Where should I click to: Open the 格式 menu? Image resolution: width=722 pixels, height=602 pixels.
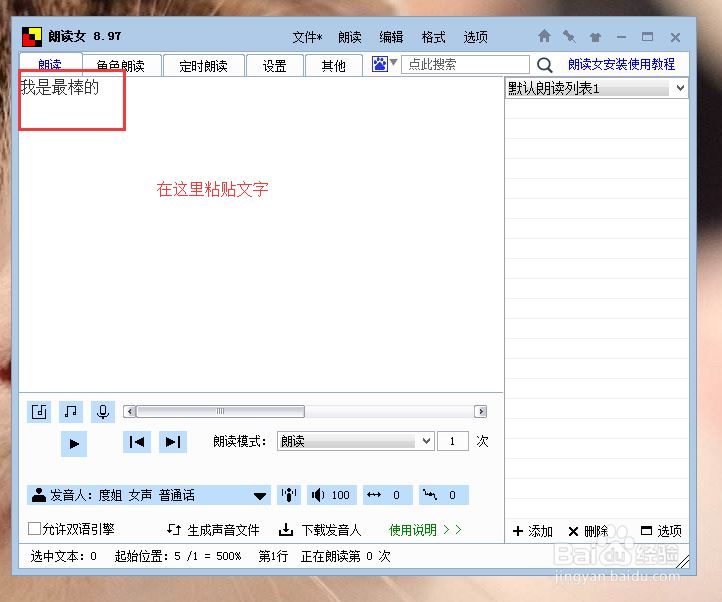click(433, 37)
